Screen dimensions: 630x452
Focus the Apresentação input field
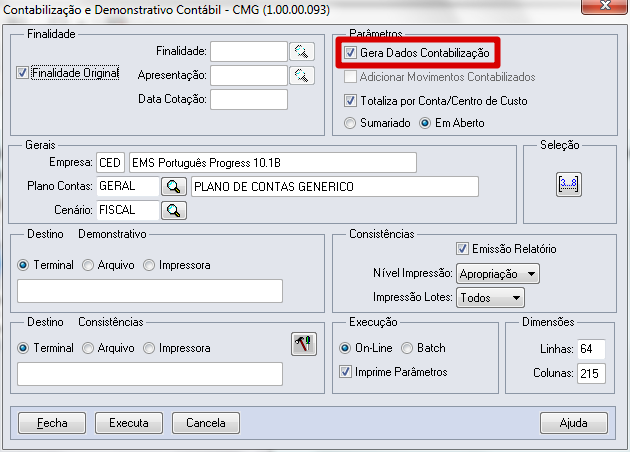(249, 76)
